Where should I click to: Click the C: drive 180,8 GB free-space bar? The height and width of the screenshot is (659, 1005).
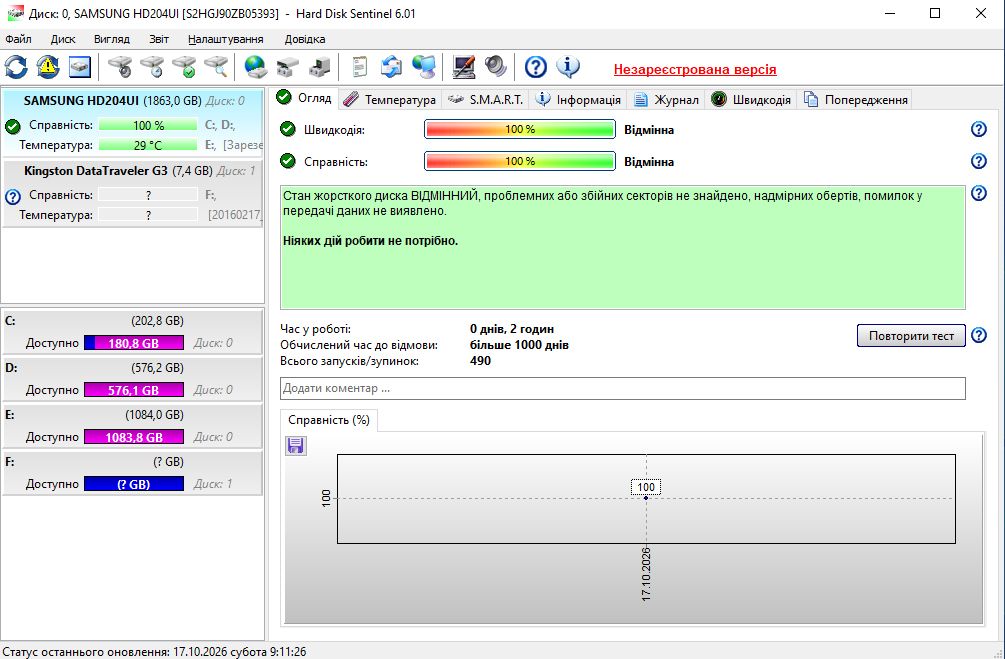[133, 343]
